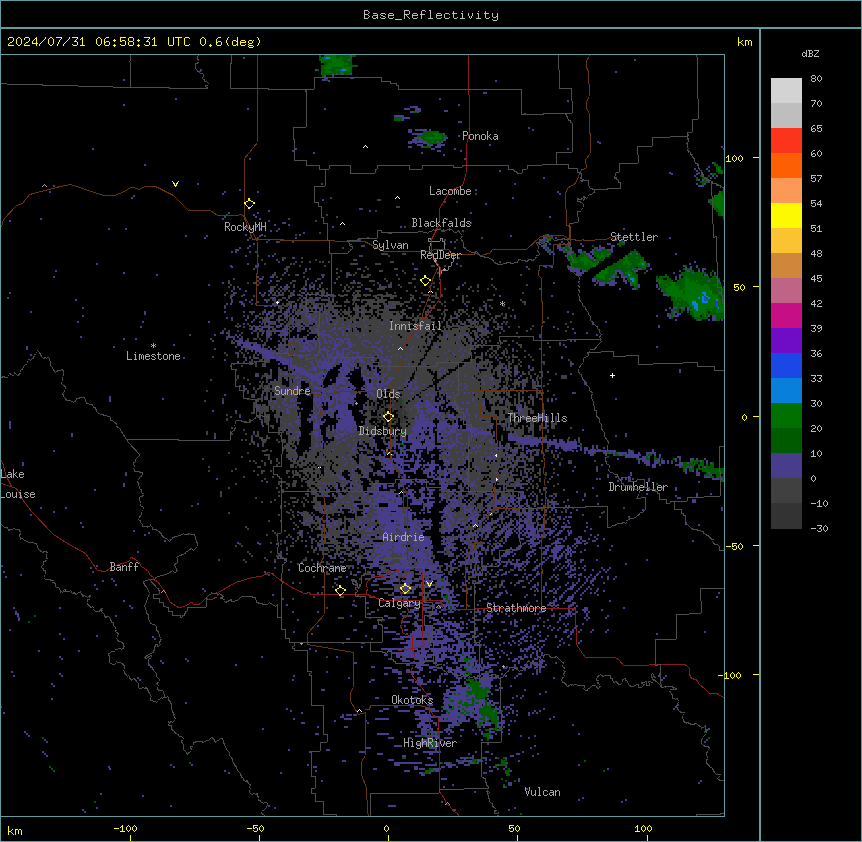Click the Ponoka city label
This screenshot has width=862, height=842.
480,136
